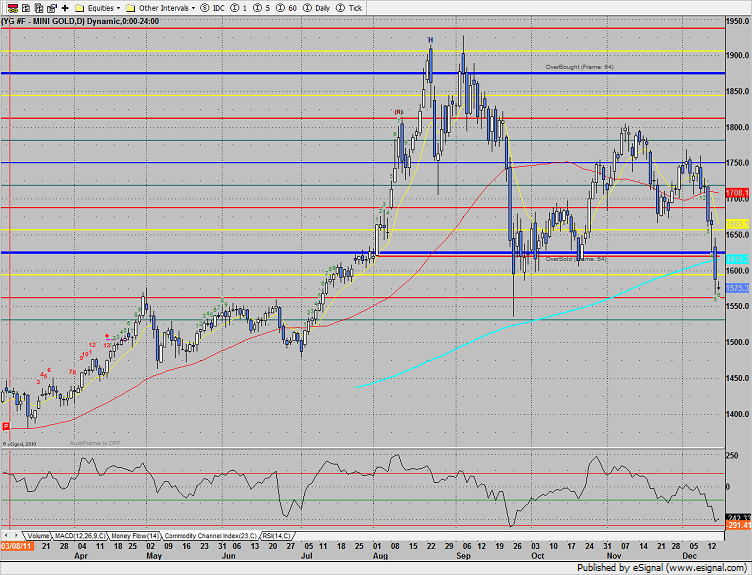Click the red P marker on chart
Viewport: 752px width, 575px height.
pyautogui.click(x=6, y=426)
